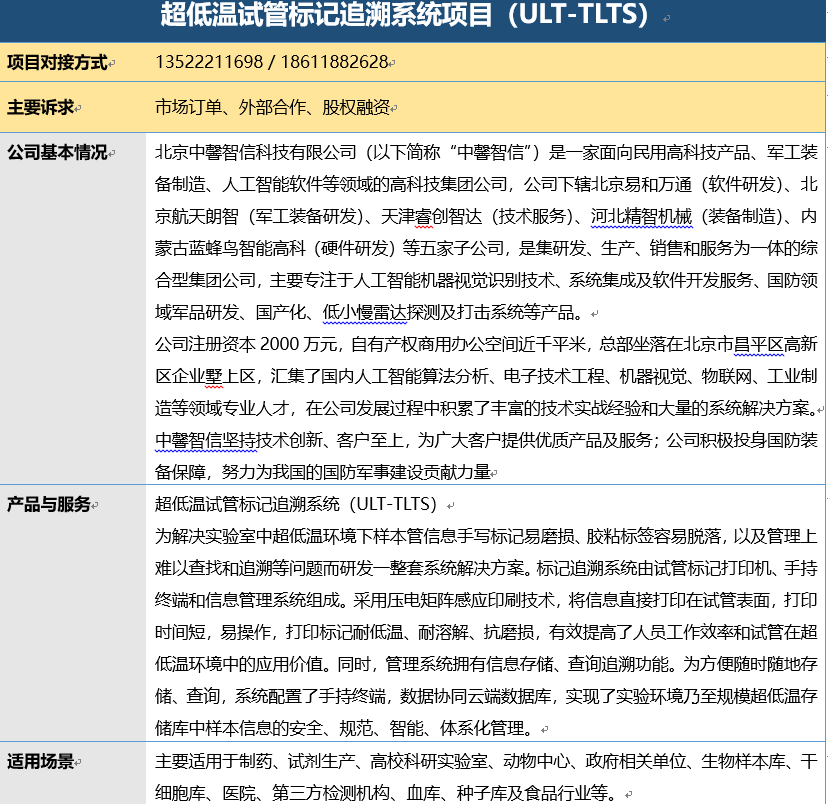Click the words "胶粘标签"
Viewport: 828px width, 804px height.
coord(620,536)
